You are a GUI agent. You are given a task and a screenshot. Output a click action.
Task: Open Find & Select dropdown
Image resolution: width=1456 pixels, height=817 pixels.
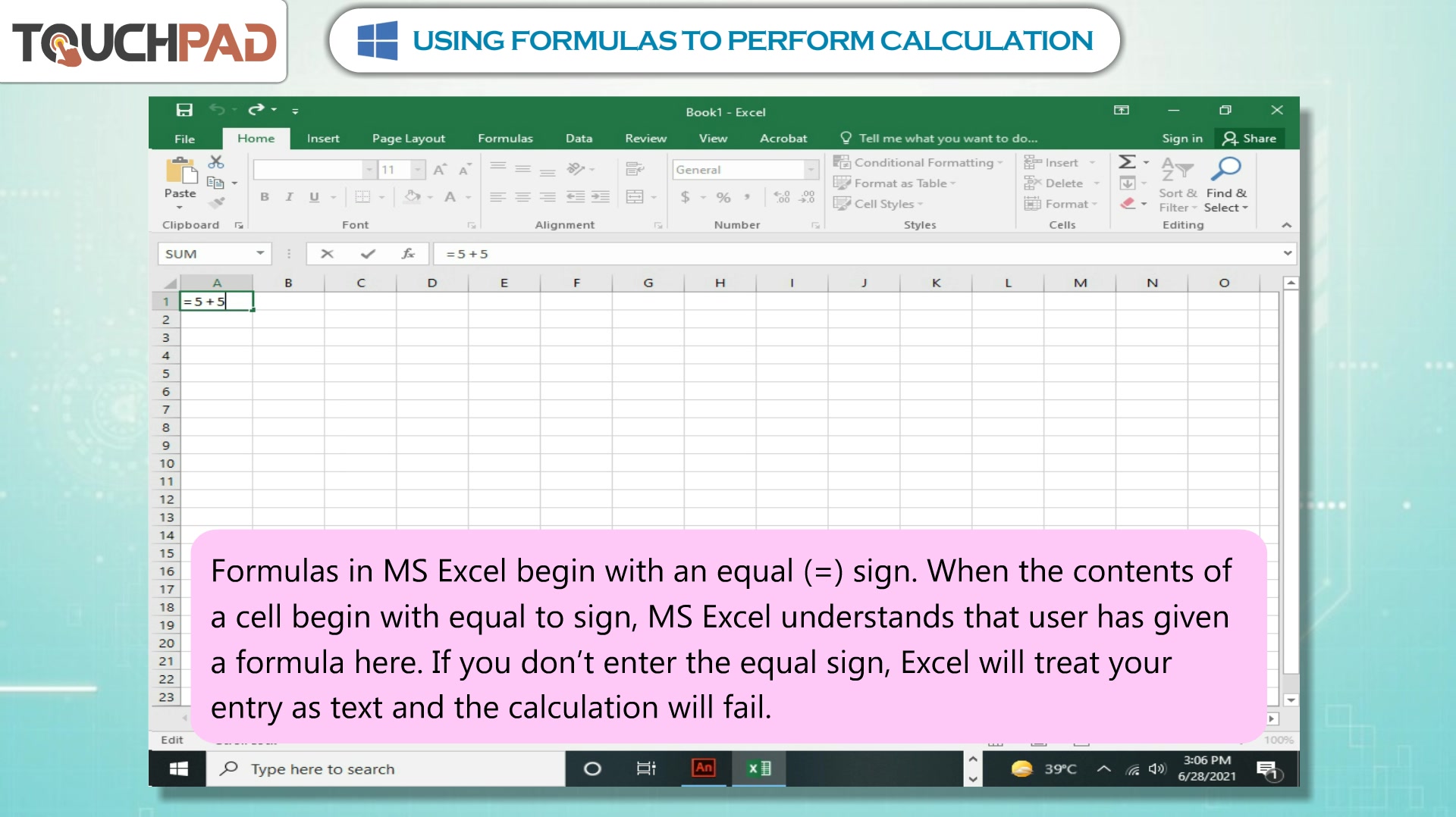pyautogui.click(x=1226, y=185)
